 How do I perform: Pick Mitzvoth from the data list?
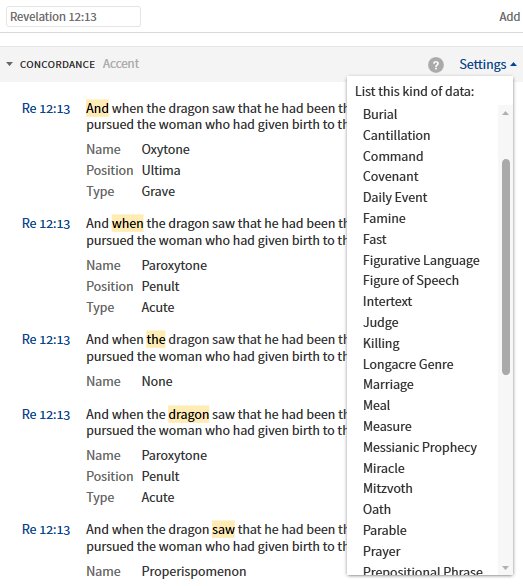[x=388, y=488]
